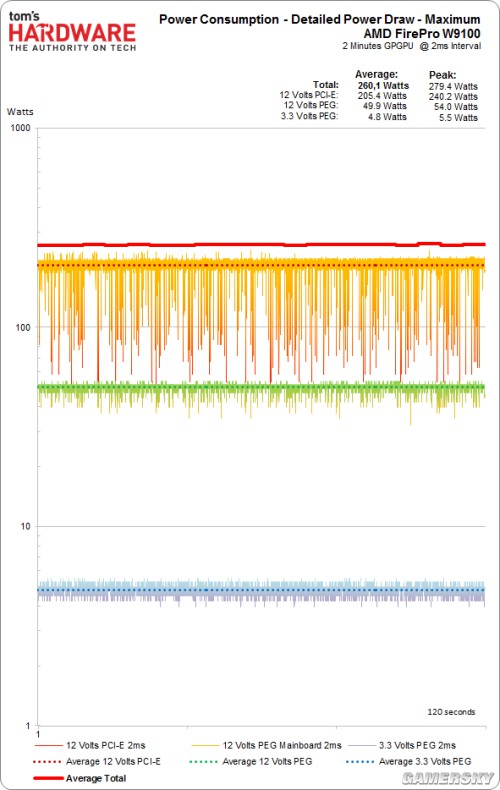Click the 'AMD FirePro W9100' subtitle
Image resolution: width=500 pixels, height=790 pixels.
click(x=422, y=34)
